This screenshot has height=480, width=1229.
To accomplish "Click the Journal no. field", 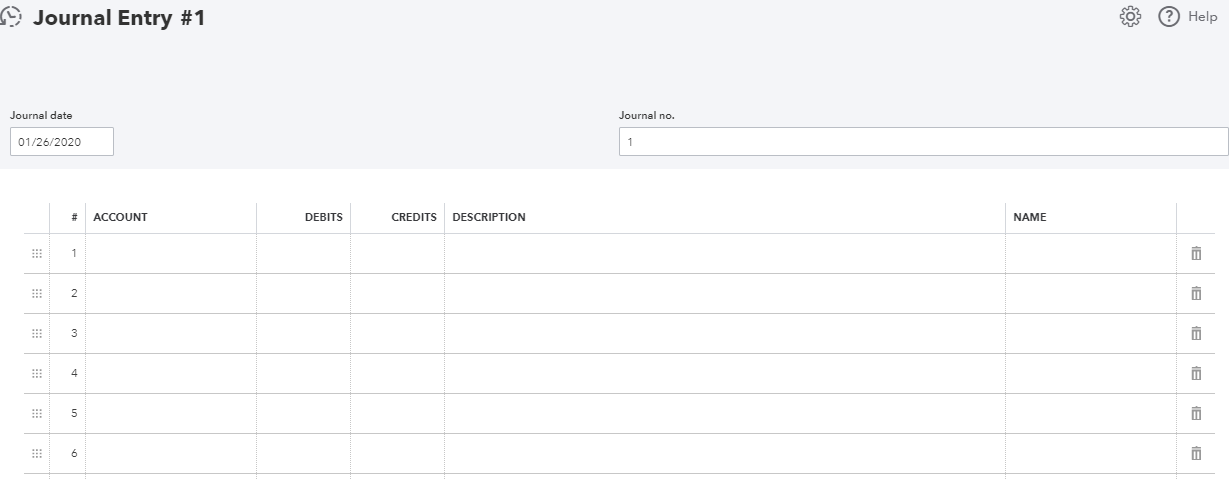I will [924, 142].
